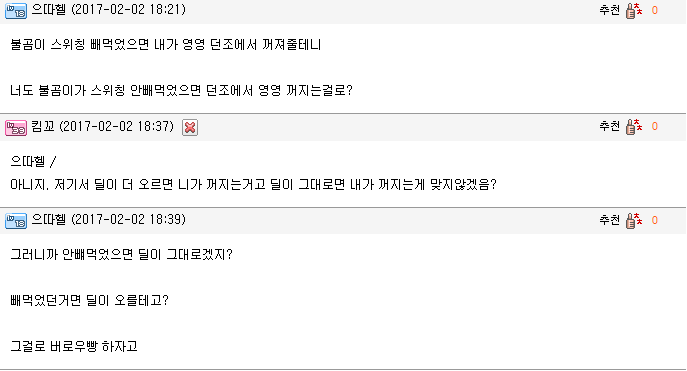Click the '으따헬 /' mention in 킴꼬's reply
The height and width of the screenshot is (371, 687).
click(x=33, y=162)
